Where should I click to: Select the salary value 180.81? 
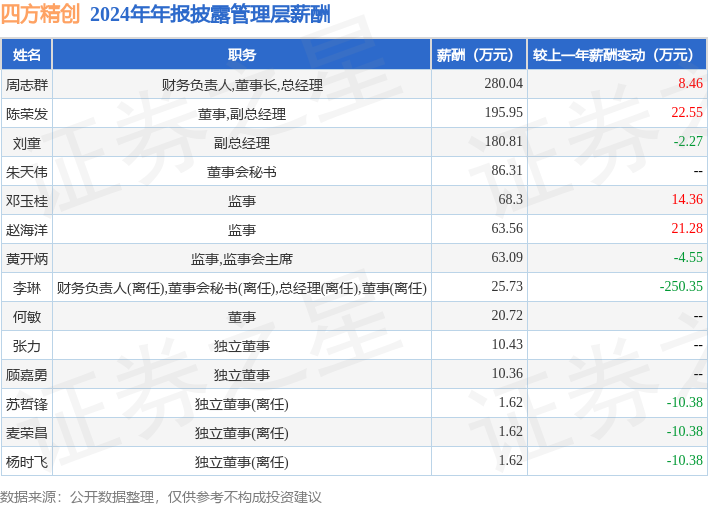503,141
